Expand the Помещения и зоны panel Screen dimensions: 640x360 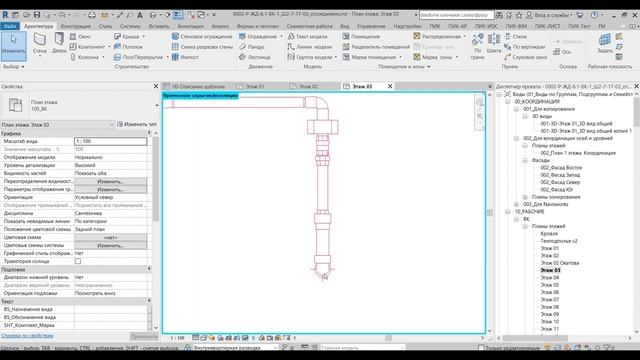tap(404, 67)
